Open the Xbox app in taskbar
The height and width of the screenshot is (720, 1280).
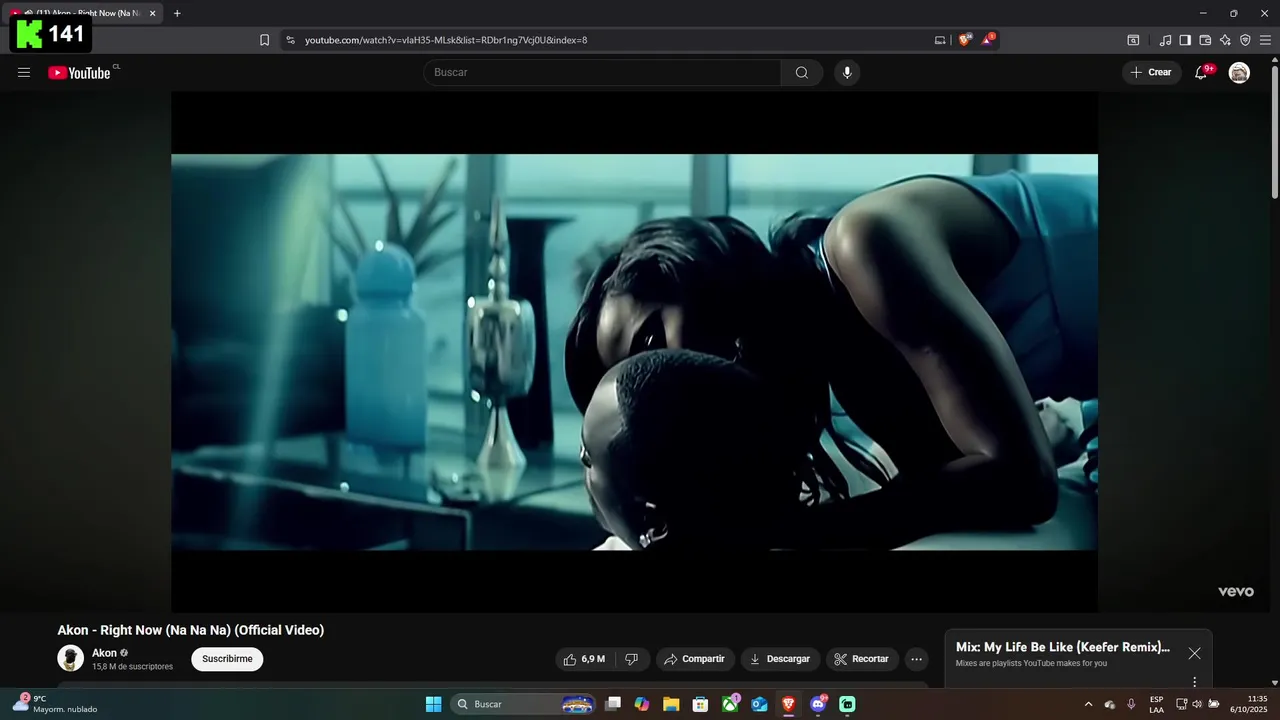[730, 704]
